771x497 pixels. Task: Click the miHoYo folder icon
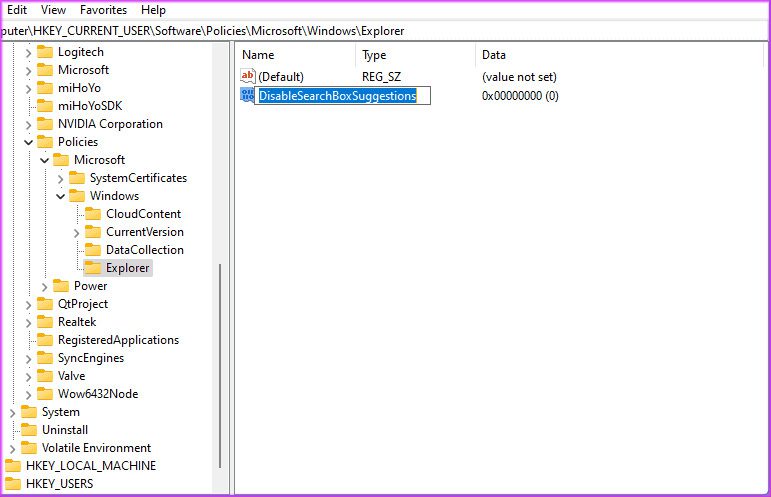(45, 88)
